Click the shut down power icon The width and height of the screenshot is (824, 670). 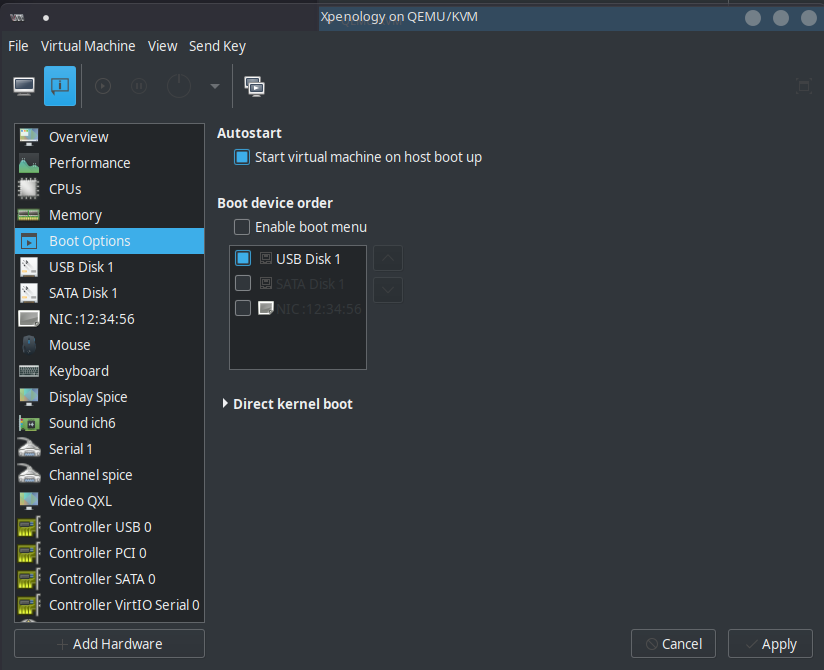179,86
